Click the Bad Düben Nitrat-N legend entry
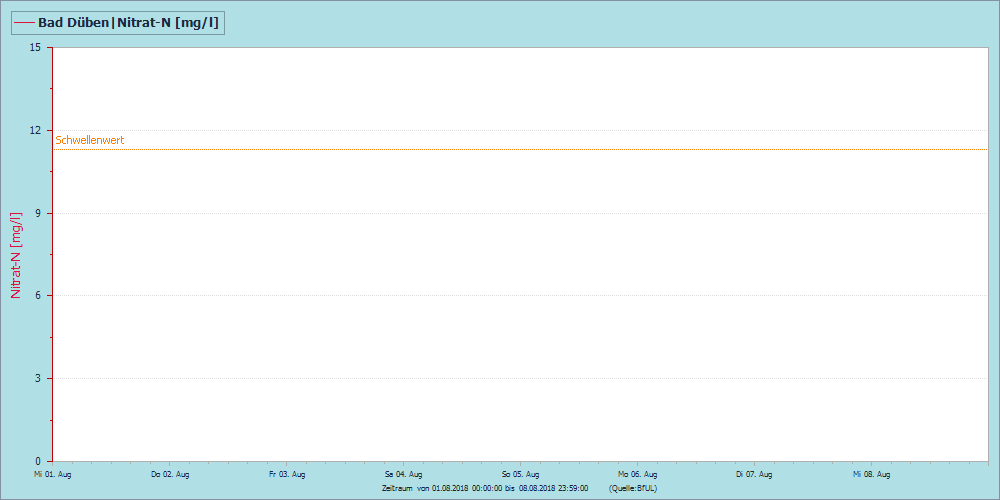 tap(118, 23)
